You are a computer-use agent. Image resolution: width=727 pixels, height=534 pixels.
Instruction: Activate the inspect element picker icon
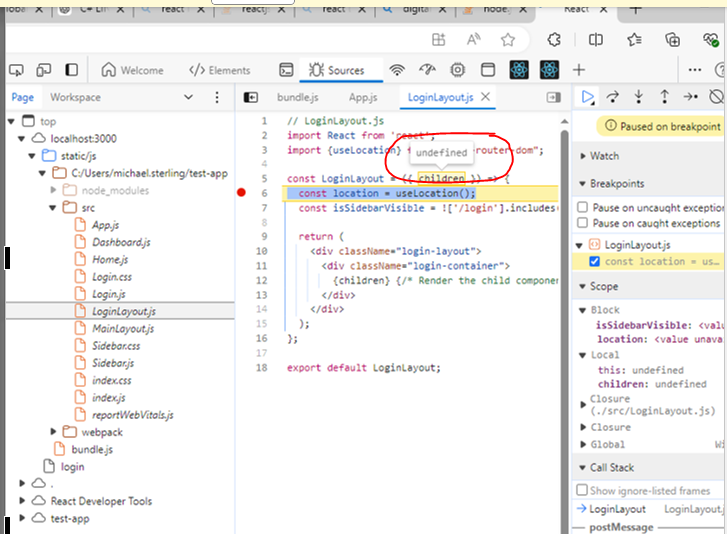click(16, 70)
